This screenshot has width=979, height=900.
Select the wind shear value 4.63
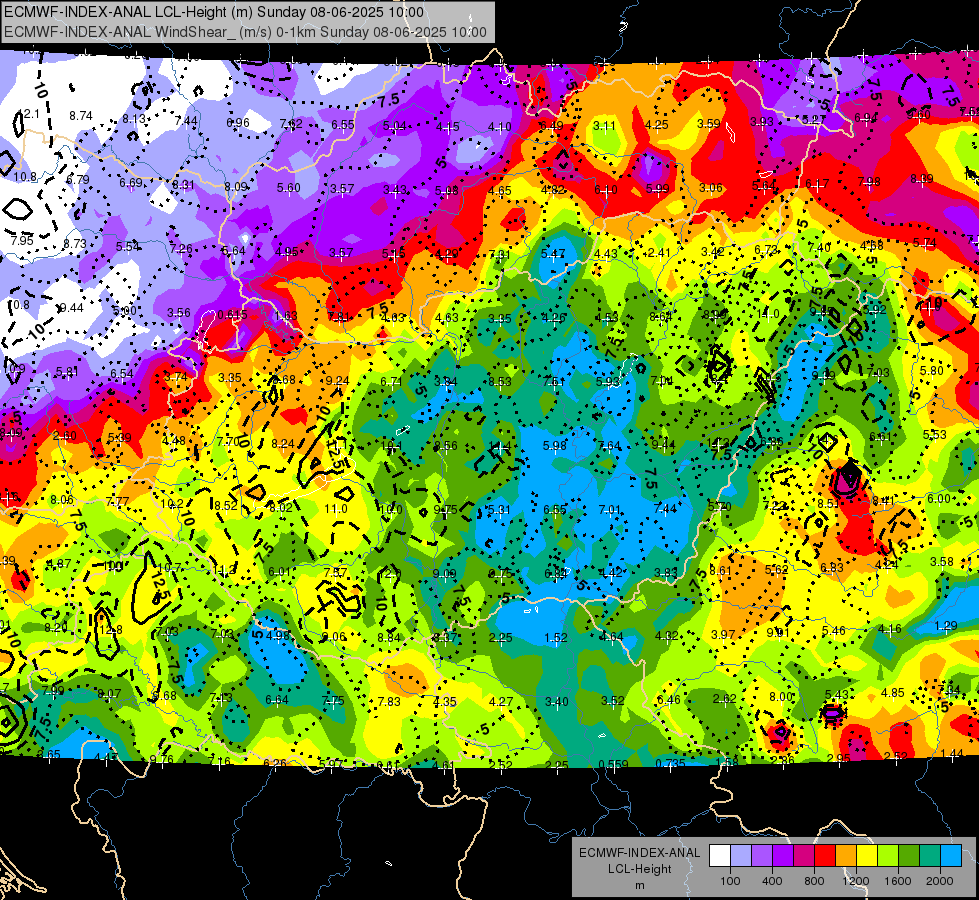point(446,317)
